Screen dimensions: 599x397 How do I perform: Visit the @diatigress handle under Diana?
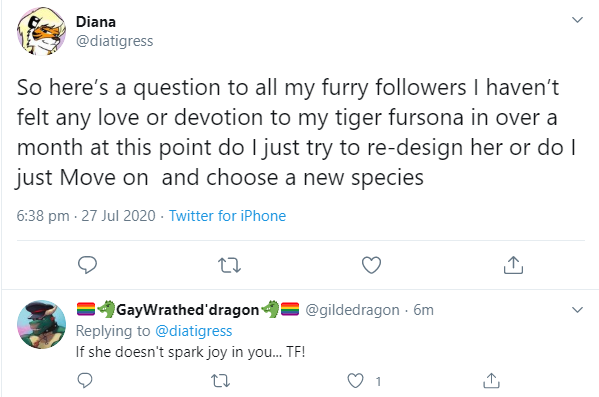115,41
